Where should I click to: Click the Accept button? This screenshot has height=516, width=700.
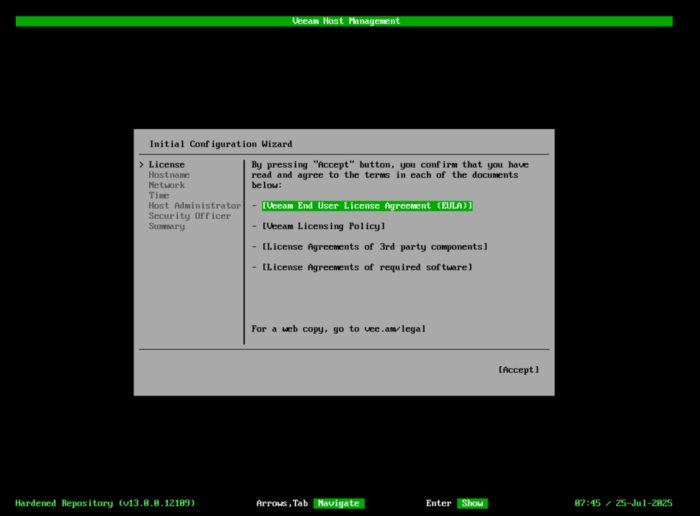click(518, 370)
